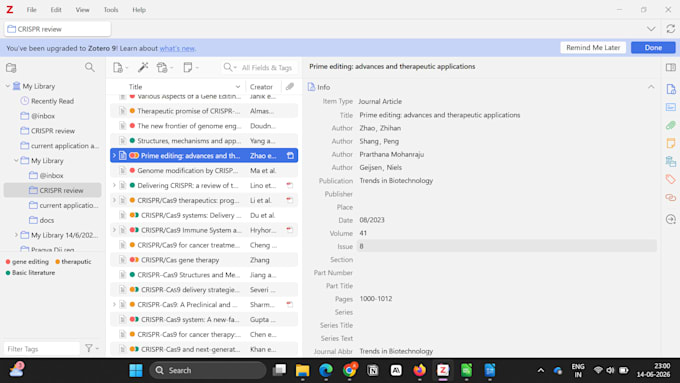
Task: Jump to Info section in side navigation
Action: pos(671,89)
